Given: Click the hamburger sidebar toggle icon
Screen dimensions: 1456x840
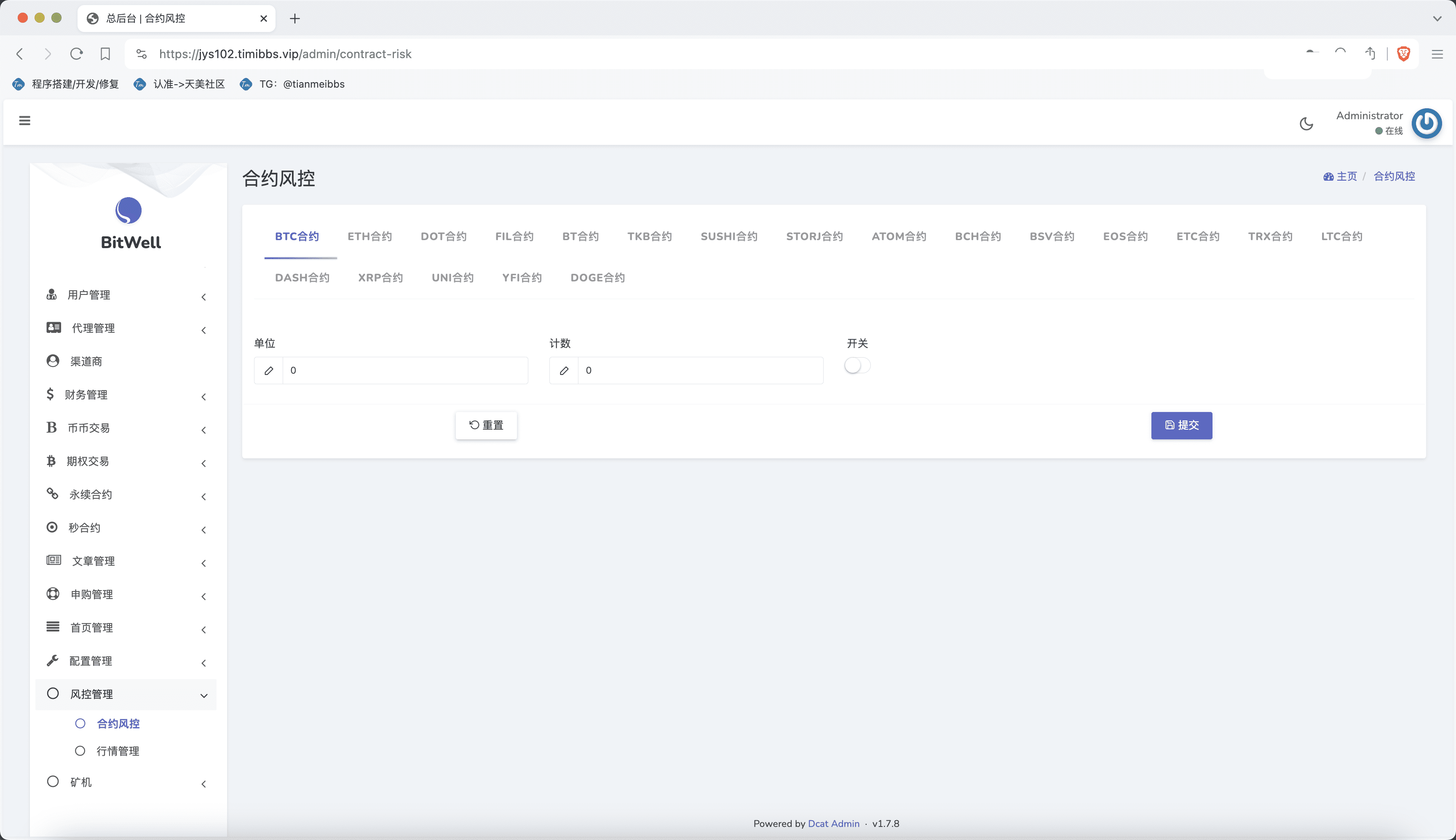Looking at the screenshot, I should [24, 120].
